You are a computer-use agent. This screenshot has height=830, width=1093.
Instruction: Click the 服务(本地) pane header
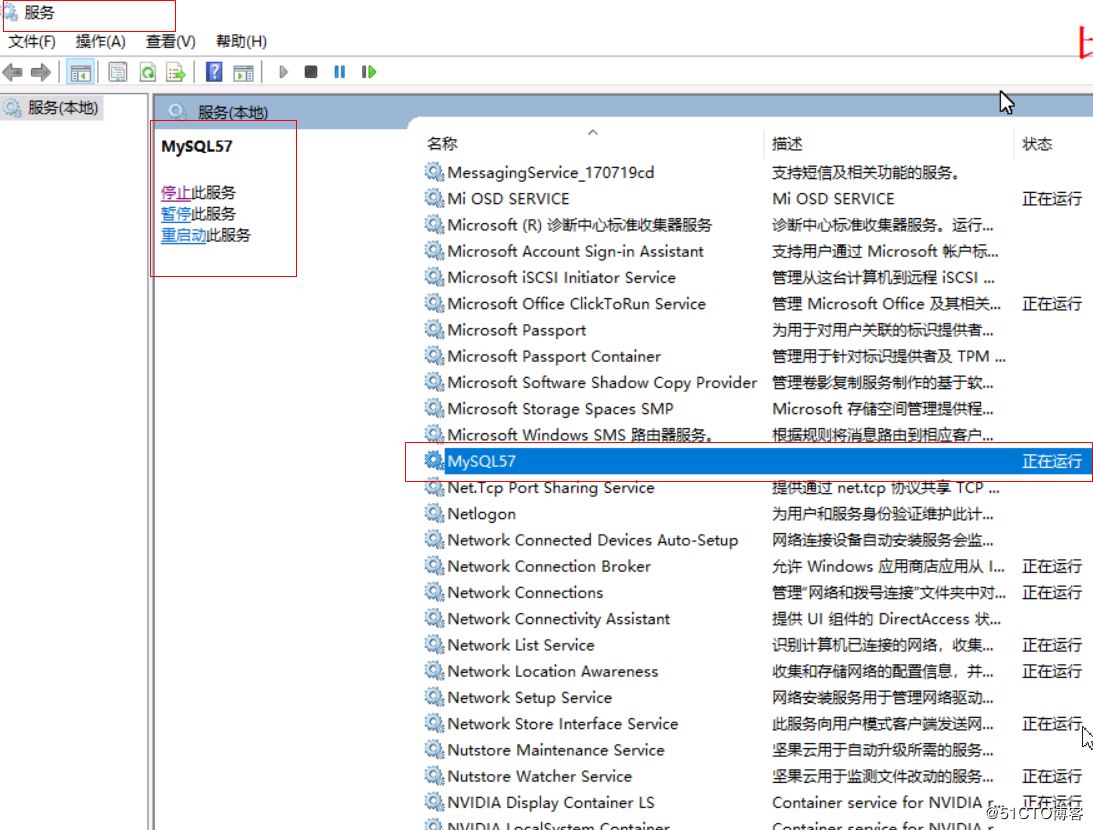coord(233,112)
